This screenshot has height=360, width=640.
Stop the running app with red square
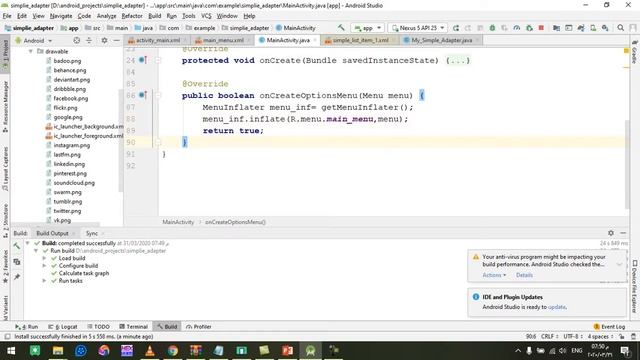pyautogui.click(x=541, y=28)
